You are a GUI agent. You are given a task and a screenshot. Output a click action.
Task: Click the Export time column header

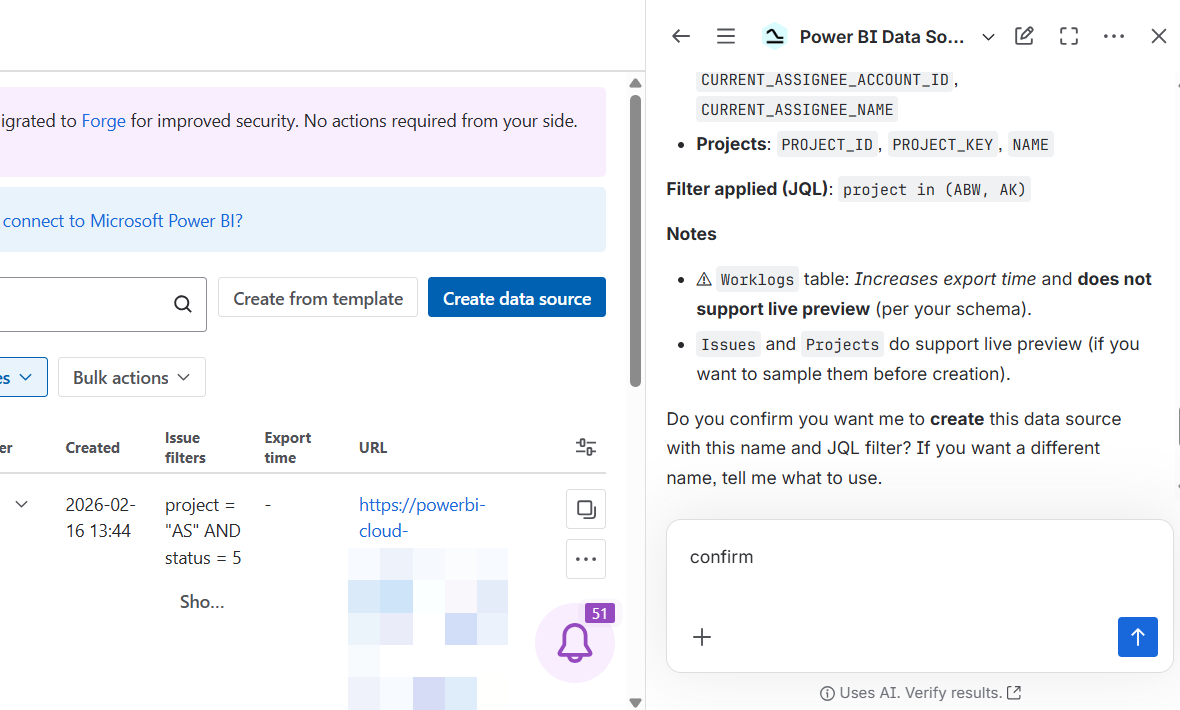tap(287, 447)
